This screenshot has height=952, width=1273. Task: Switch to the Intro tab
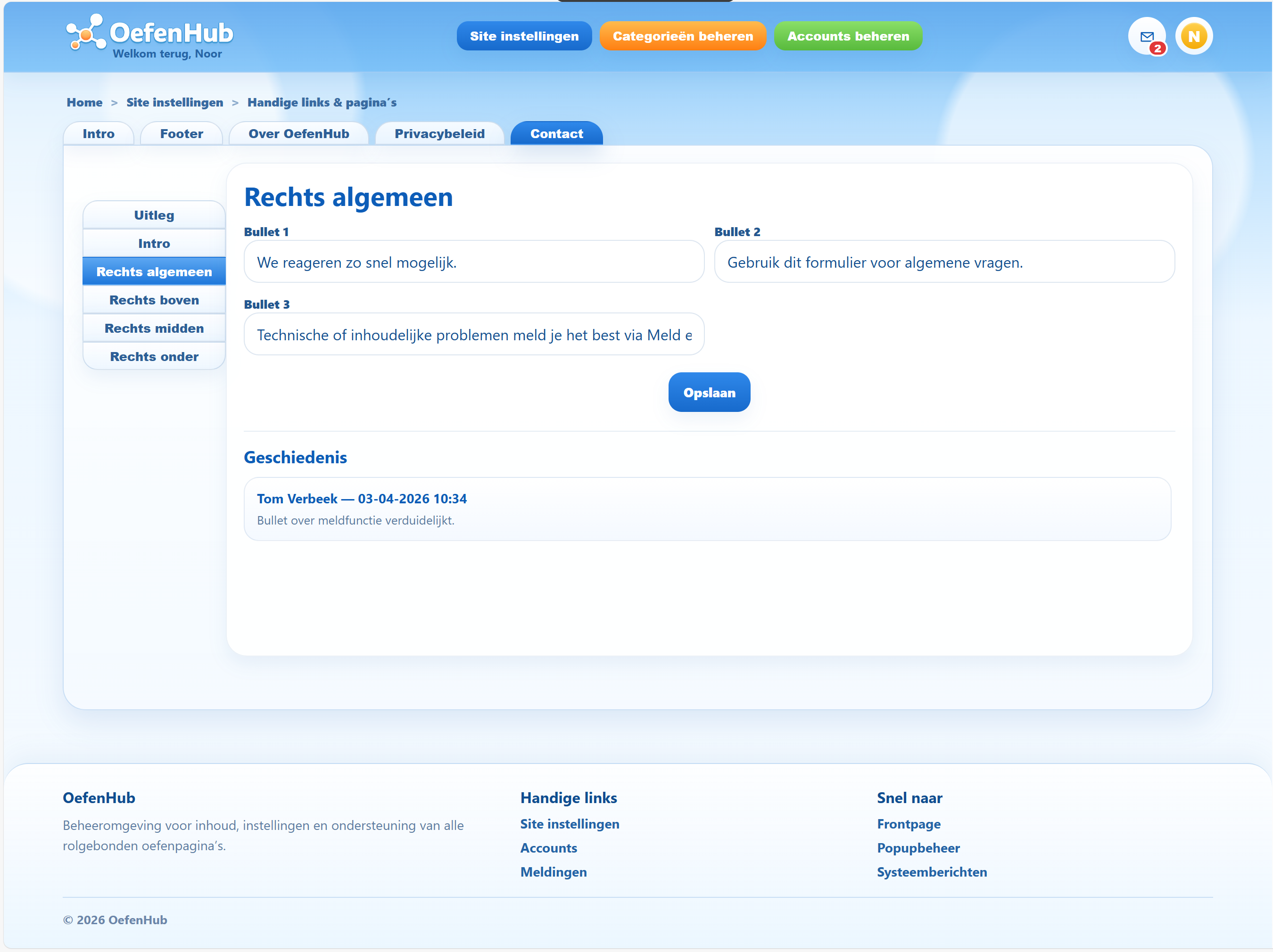pos(99,133)
